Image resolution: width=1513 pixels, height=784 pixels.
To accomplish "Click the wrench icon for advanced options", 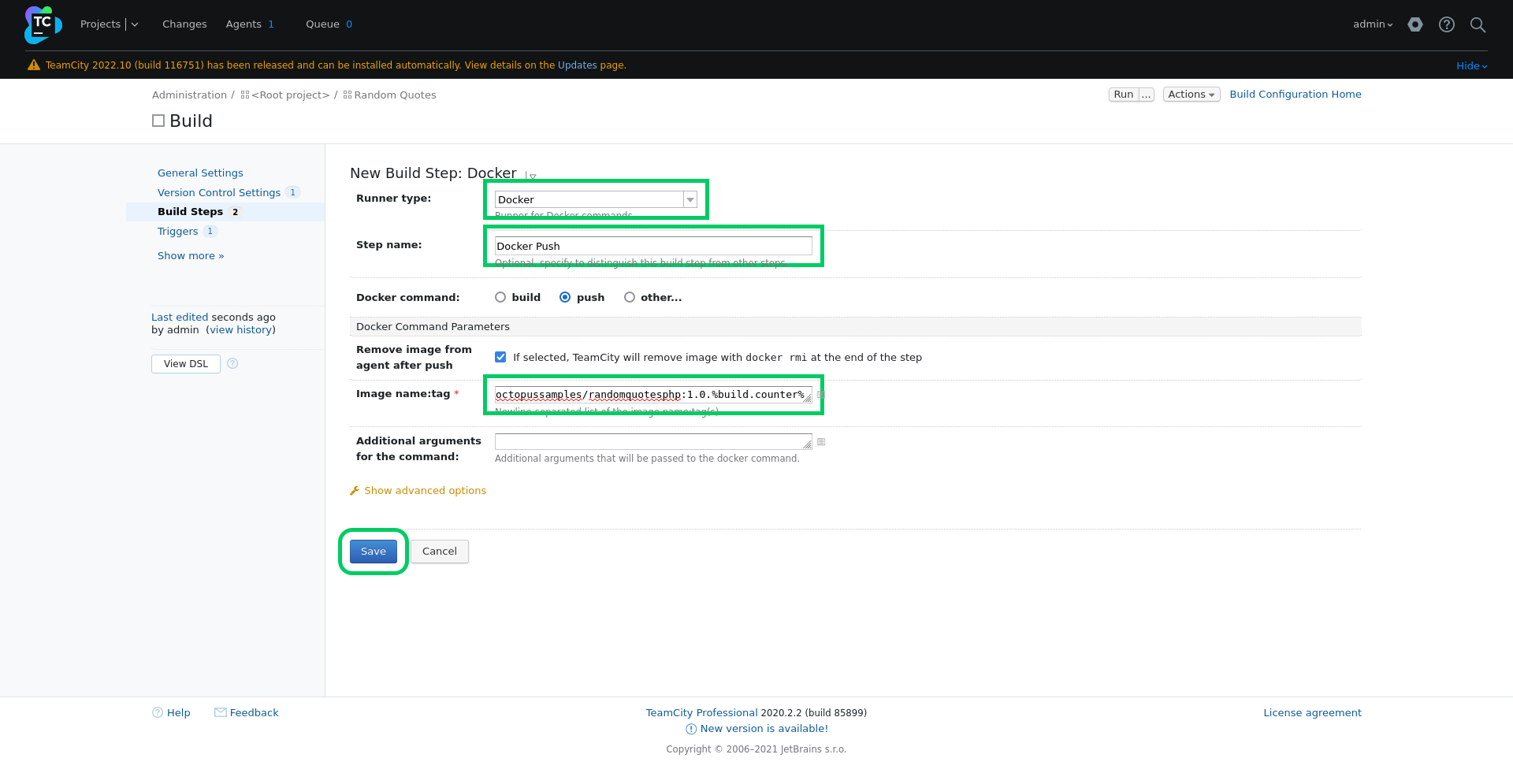I will pos(355,491).
